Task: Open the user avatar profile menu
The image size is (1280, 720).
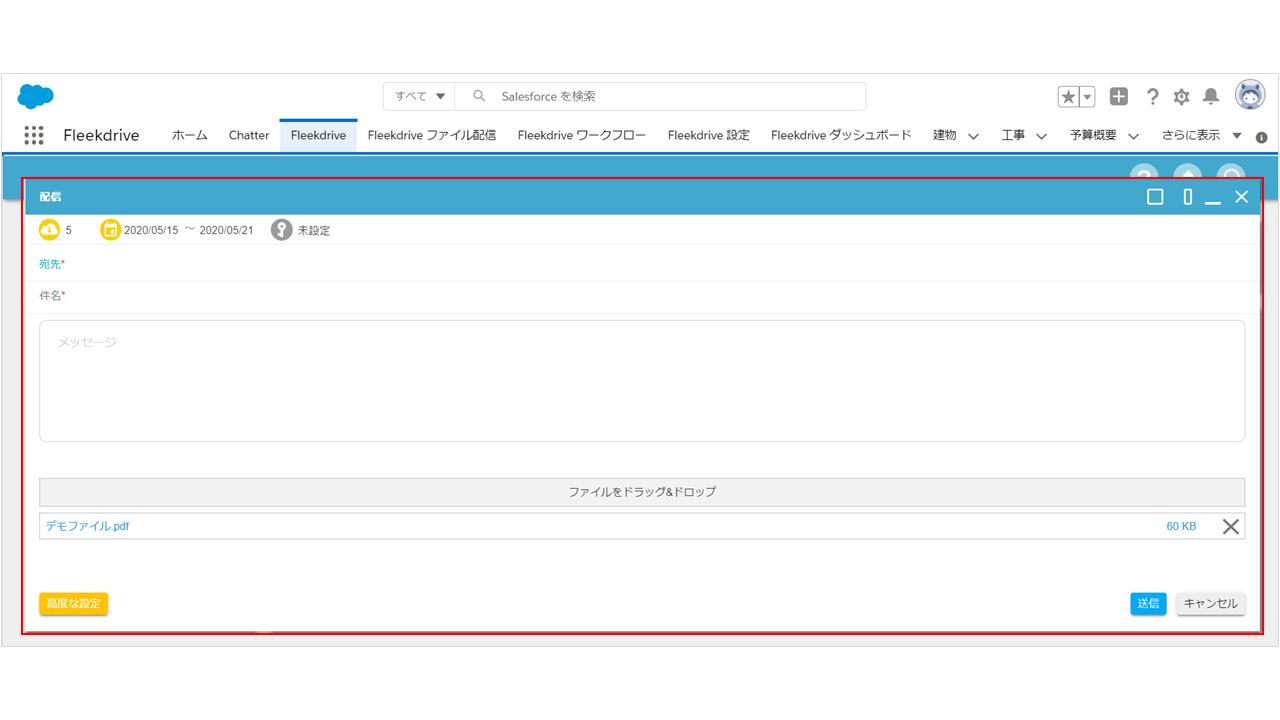Action: tap(1249, 96)
